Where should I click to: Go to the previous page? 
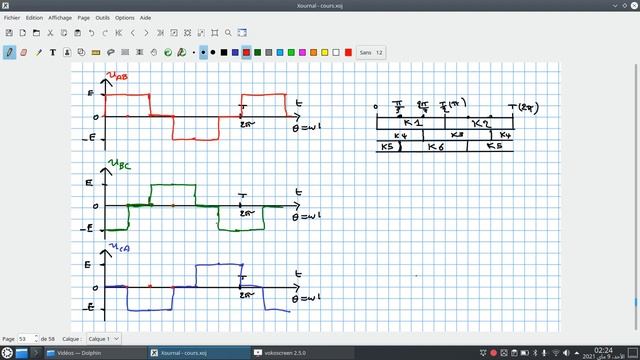coord(133,33)
